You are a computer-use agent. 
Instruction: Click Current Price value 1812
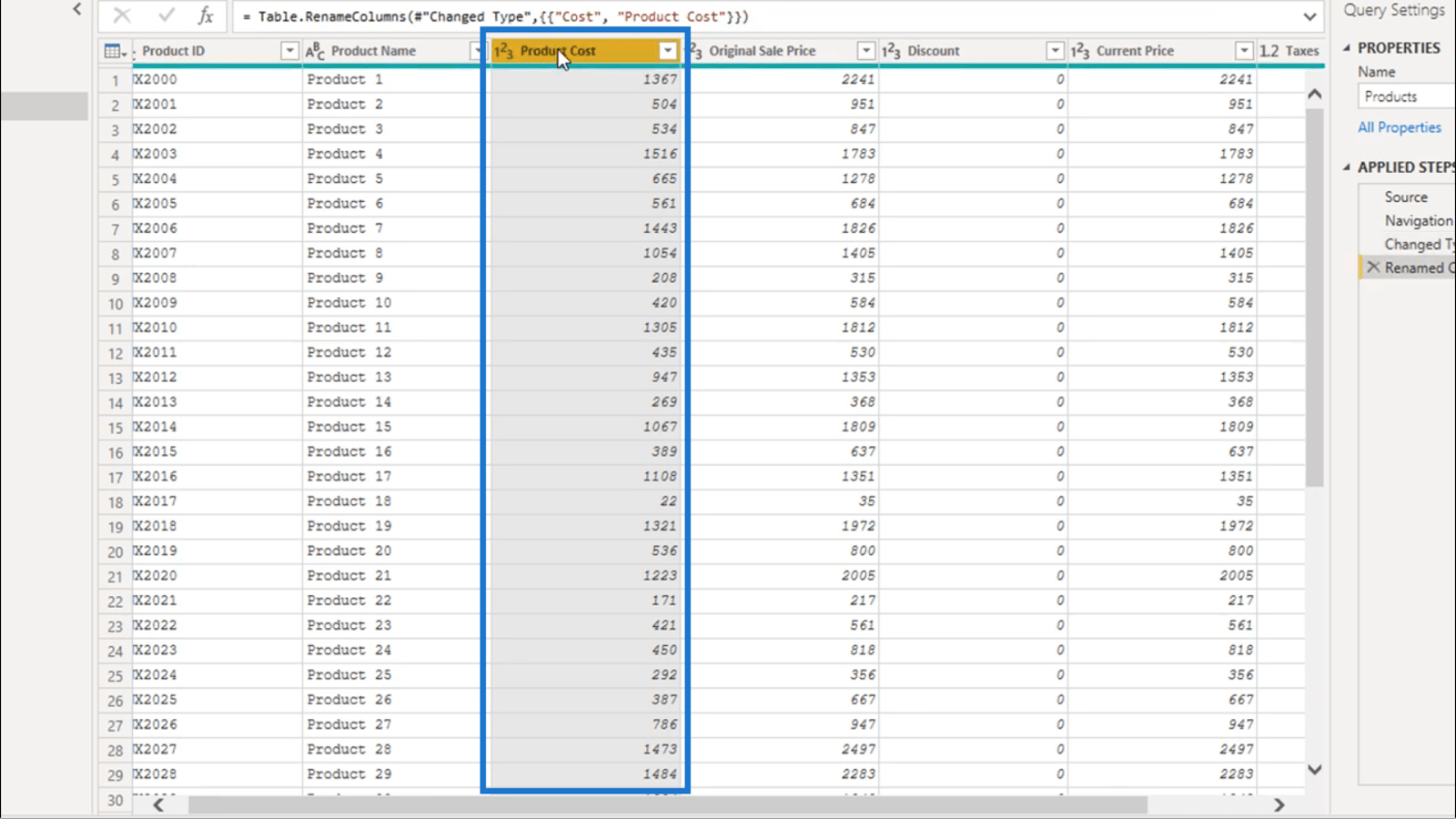(1237, 328)
